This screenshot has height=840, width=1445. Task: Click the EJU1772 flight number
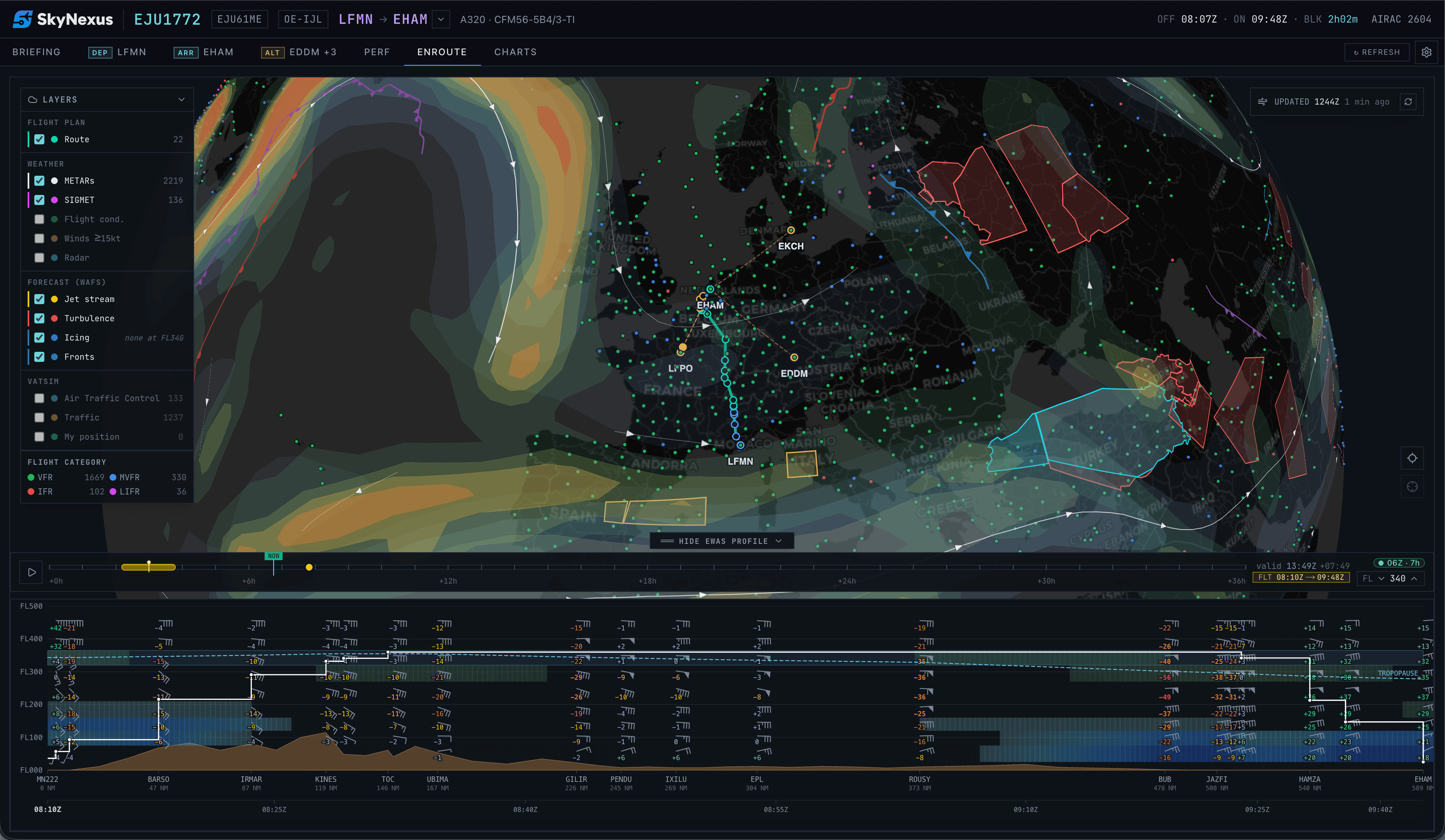tap(167, 20)
